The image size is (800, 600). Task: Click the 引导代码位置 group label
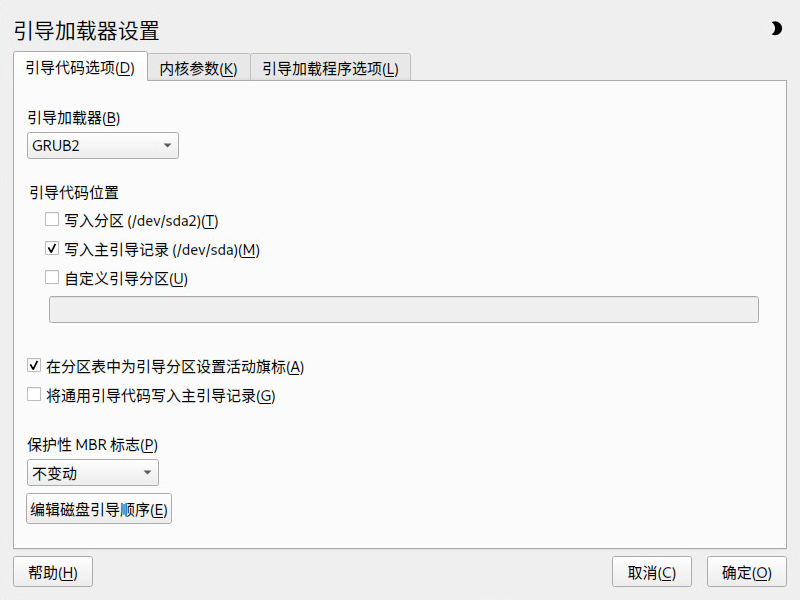coord(74,192)
